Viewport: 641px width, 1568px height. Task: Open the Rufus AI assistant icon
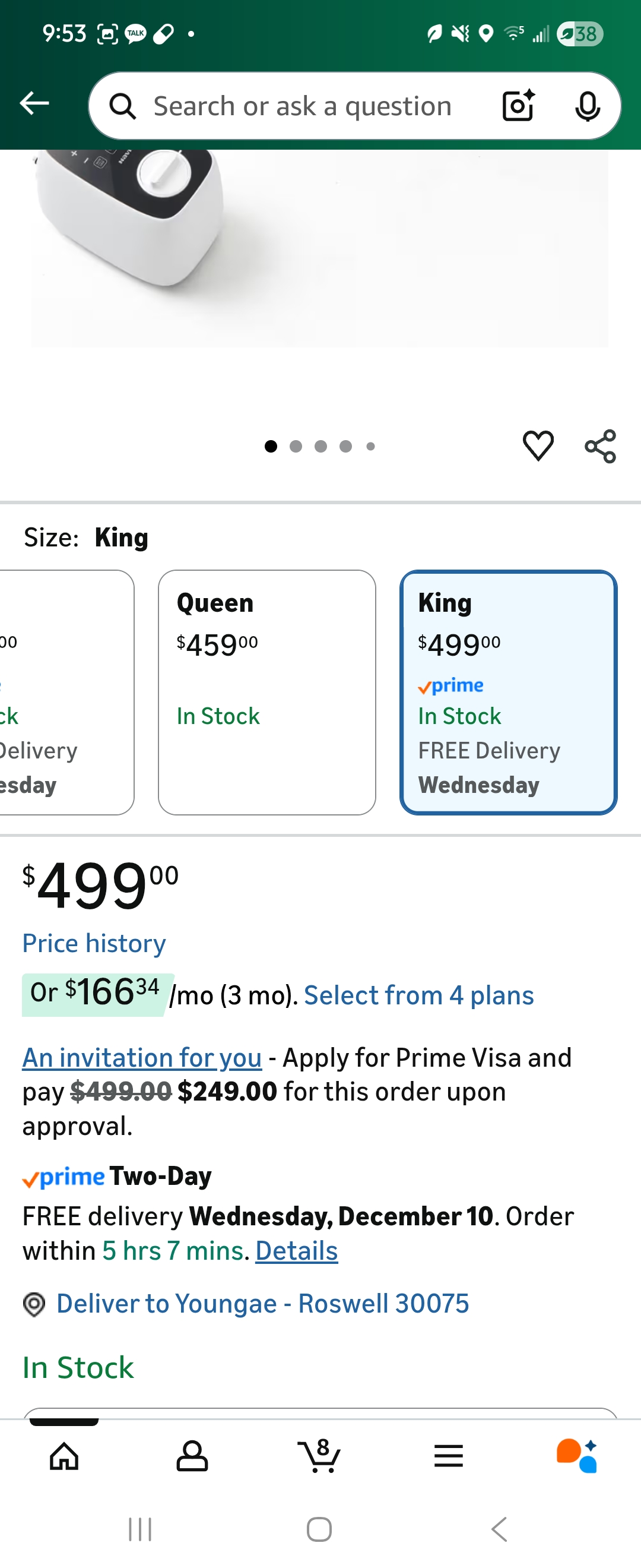click(576, 1456)
